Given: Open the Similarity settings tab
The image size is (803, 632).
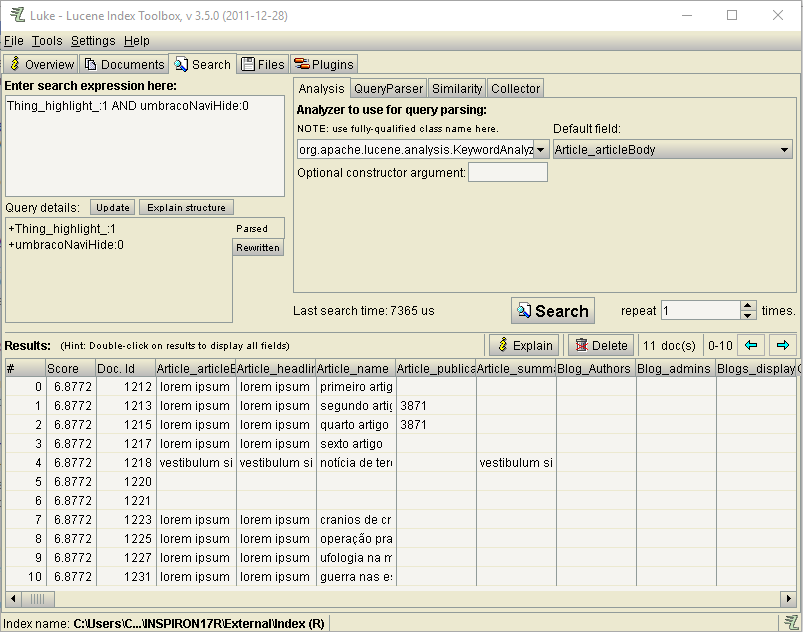Looking at the screenshot, I should pyautogui.click(x=457, y=88).
